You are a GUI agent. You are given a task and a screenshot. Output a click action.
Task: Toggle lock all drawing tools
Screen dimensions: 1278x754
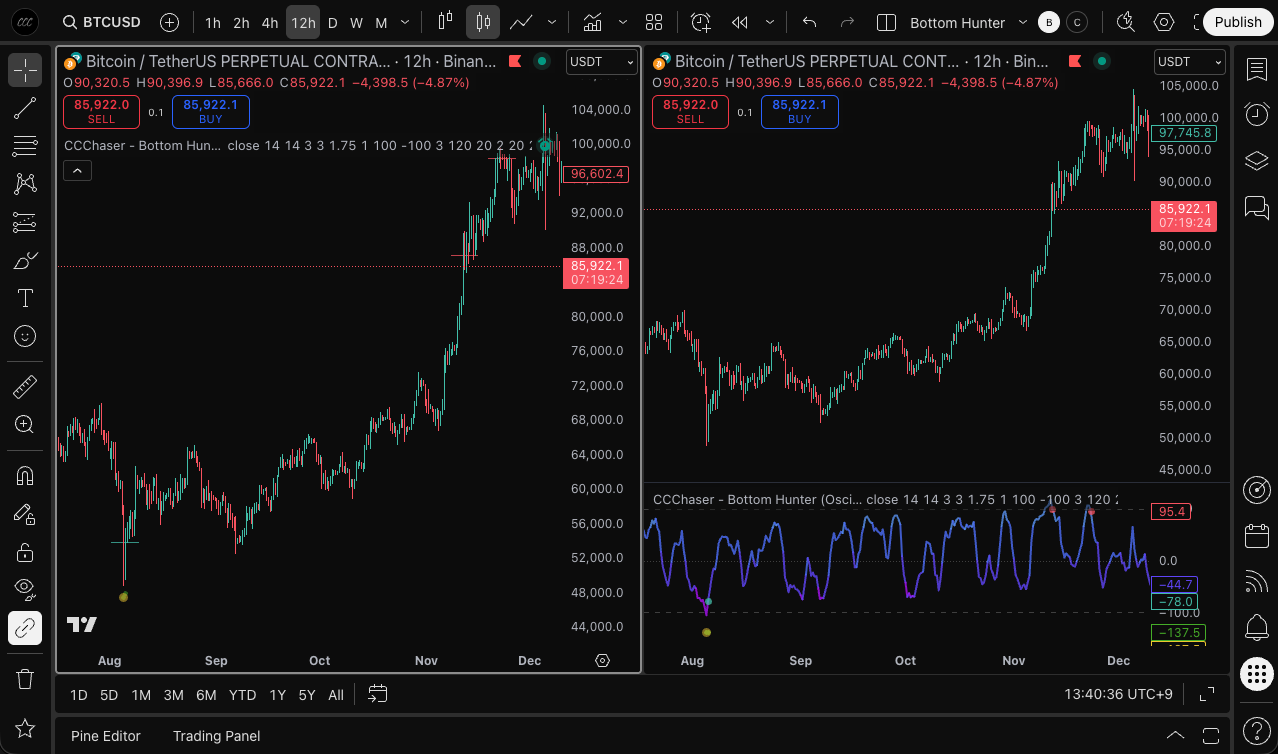pos(25,552)
